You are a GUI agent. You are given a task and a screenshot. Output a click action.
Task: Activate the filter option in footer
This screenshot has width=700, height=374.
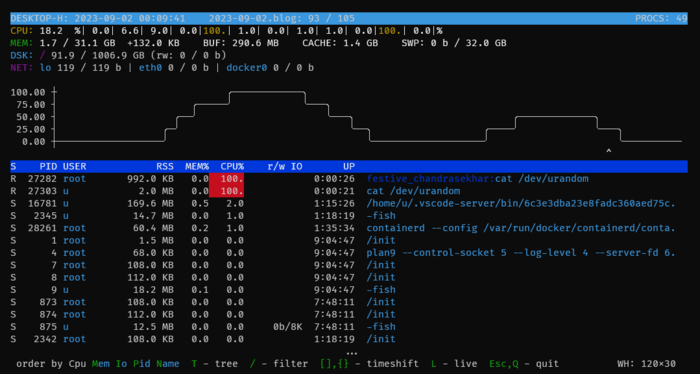click(x=279, y=364)
